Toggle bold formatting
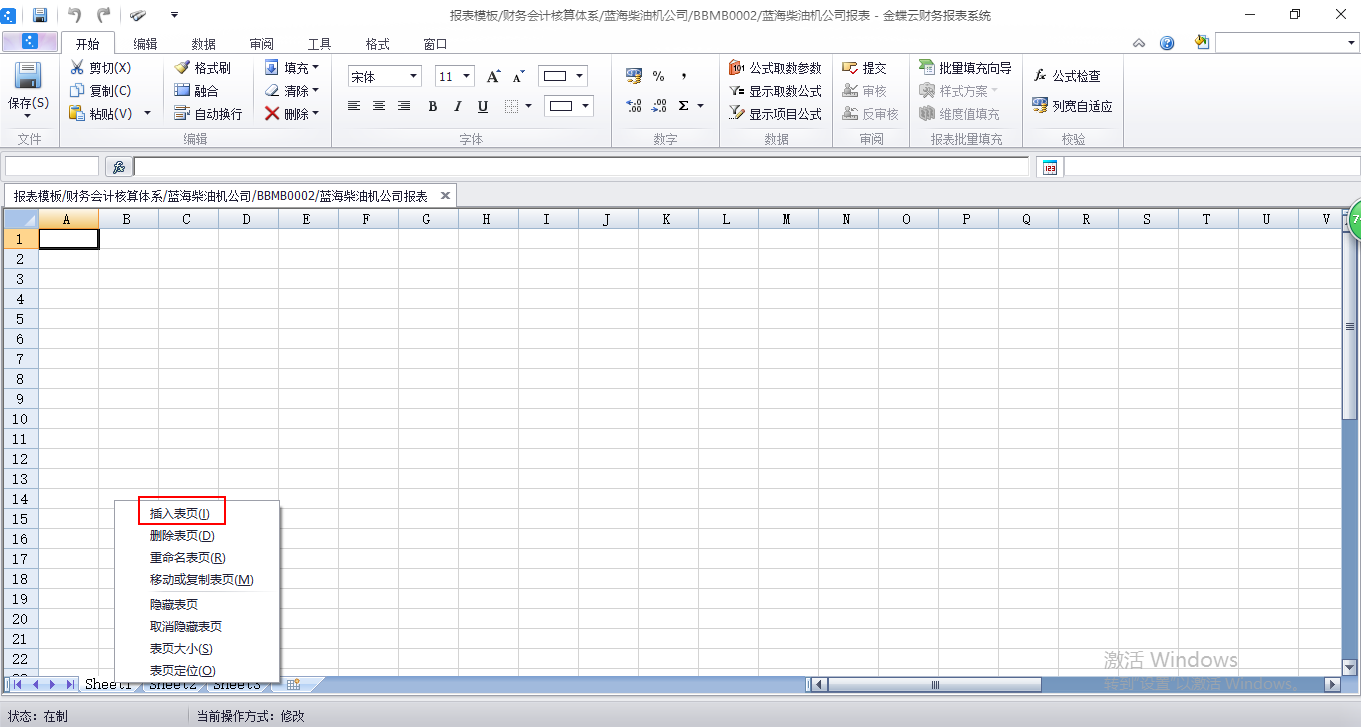Screen dimensions: 1361x727 pos(432,106)
